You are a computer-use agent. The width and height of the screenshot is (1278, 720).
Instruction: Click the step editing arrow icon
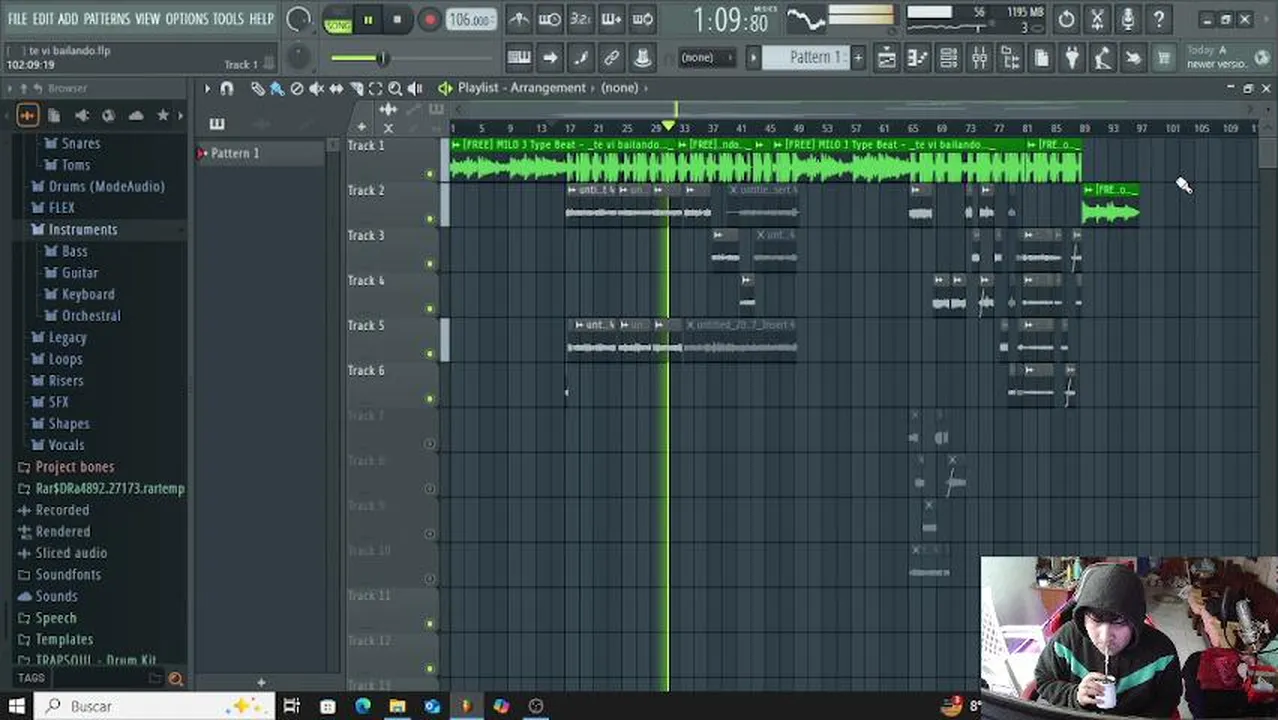coord(550,58)
